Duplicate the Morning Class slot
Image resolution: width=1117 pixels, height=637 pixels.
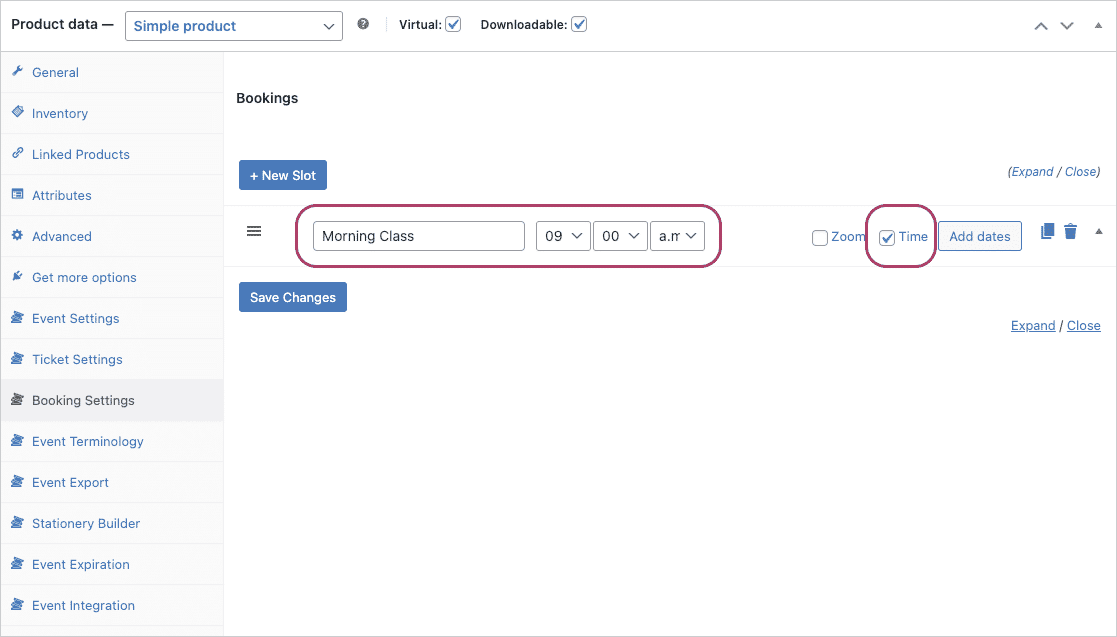pyautogui.click(x=1046, y=230)
